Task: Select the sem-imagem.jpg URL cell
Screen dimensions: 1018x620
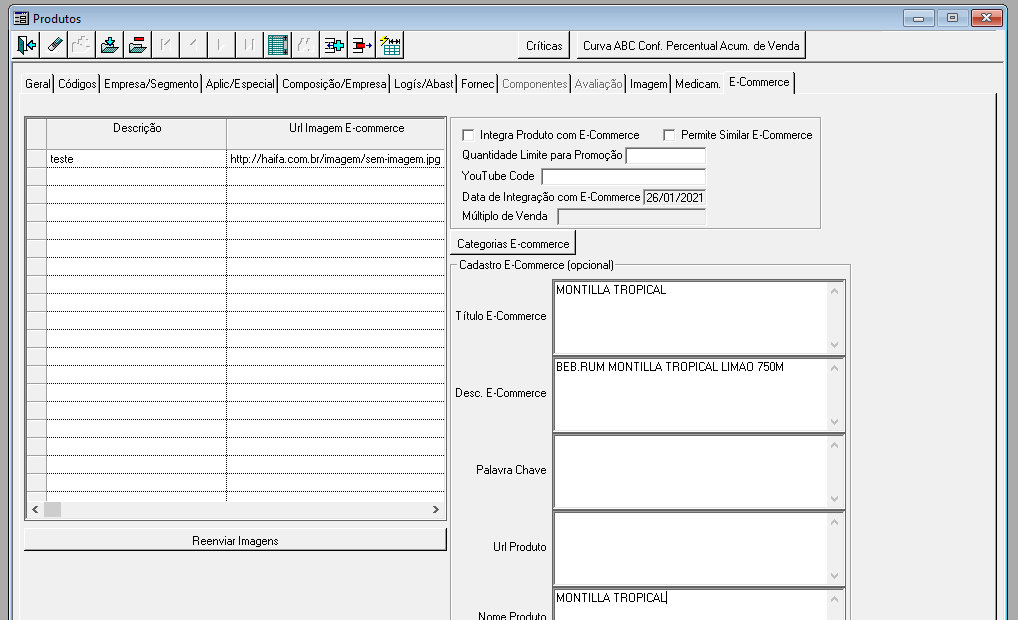Action: [336, 159]
